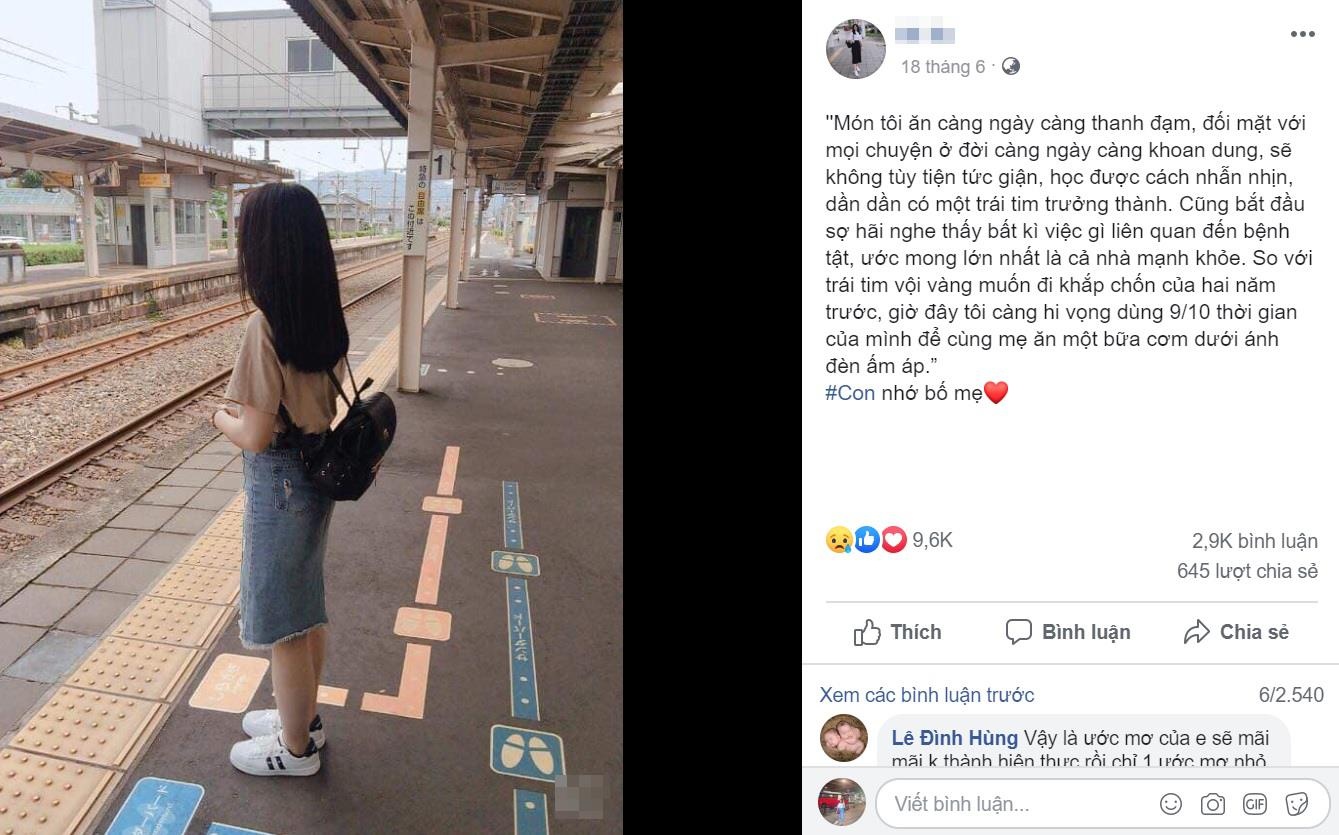Click the #Con hashtag link
This screenshot has width=1339, height=835.
pyautogui.click(x=850, y=393)
